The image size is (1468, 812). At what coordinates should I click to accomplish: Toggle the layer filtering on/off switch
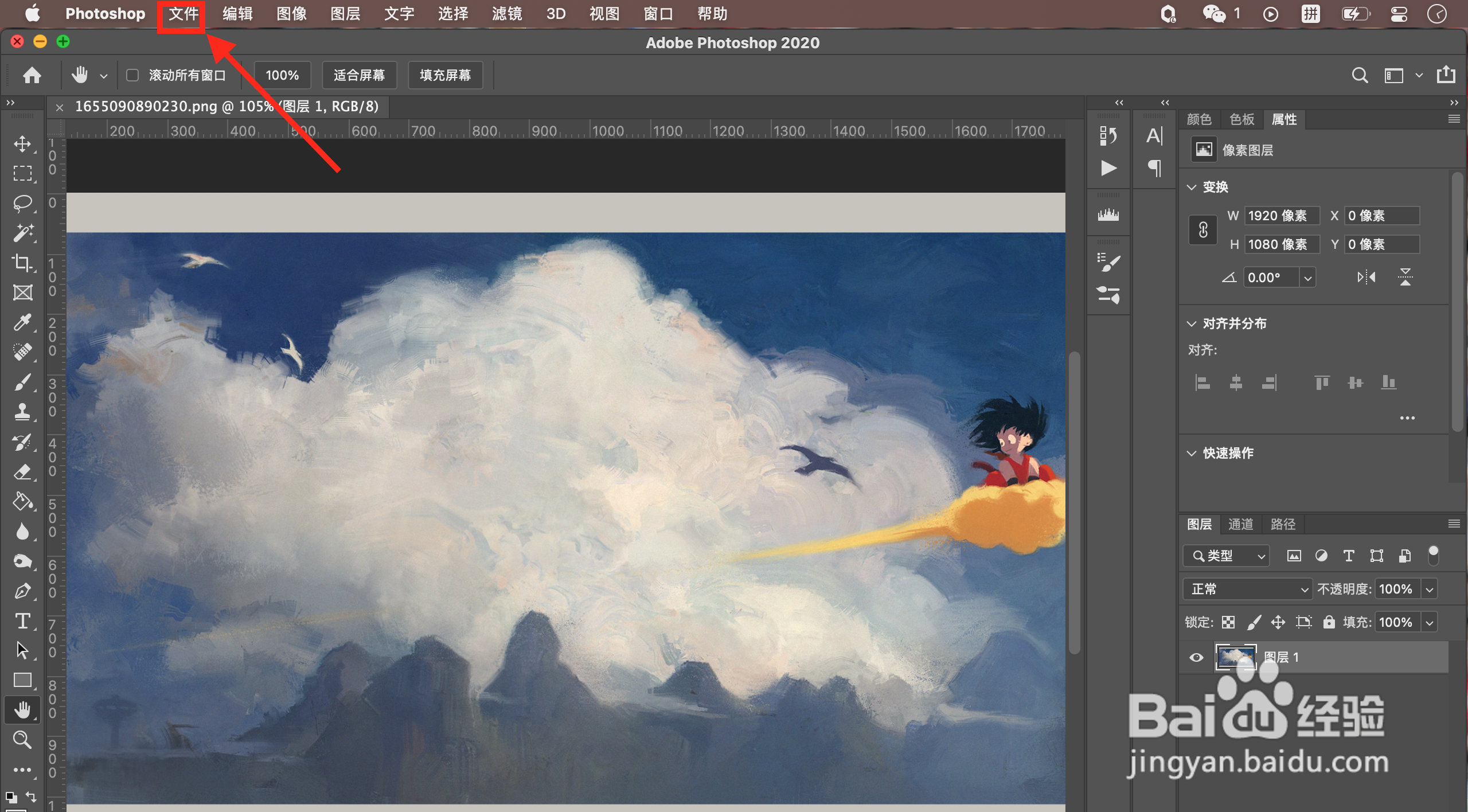(x=1433, y=556)
